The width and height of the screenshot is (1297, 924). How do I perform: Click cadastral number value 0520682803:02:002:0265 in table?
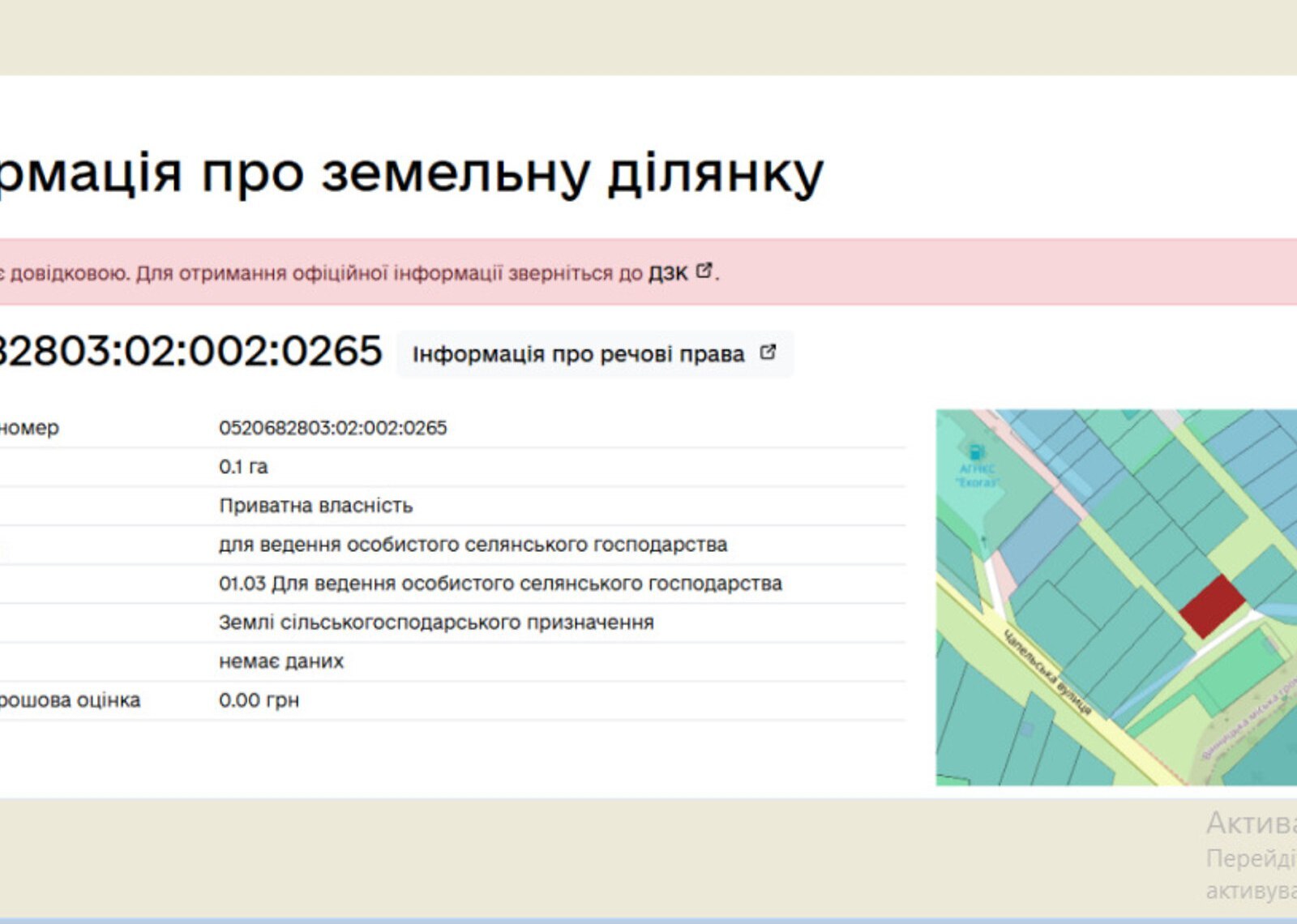coord(332,428)
